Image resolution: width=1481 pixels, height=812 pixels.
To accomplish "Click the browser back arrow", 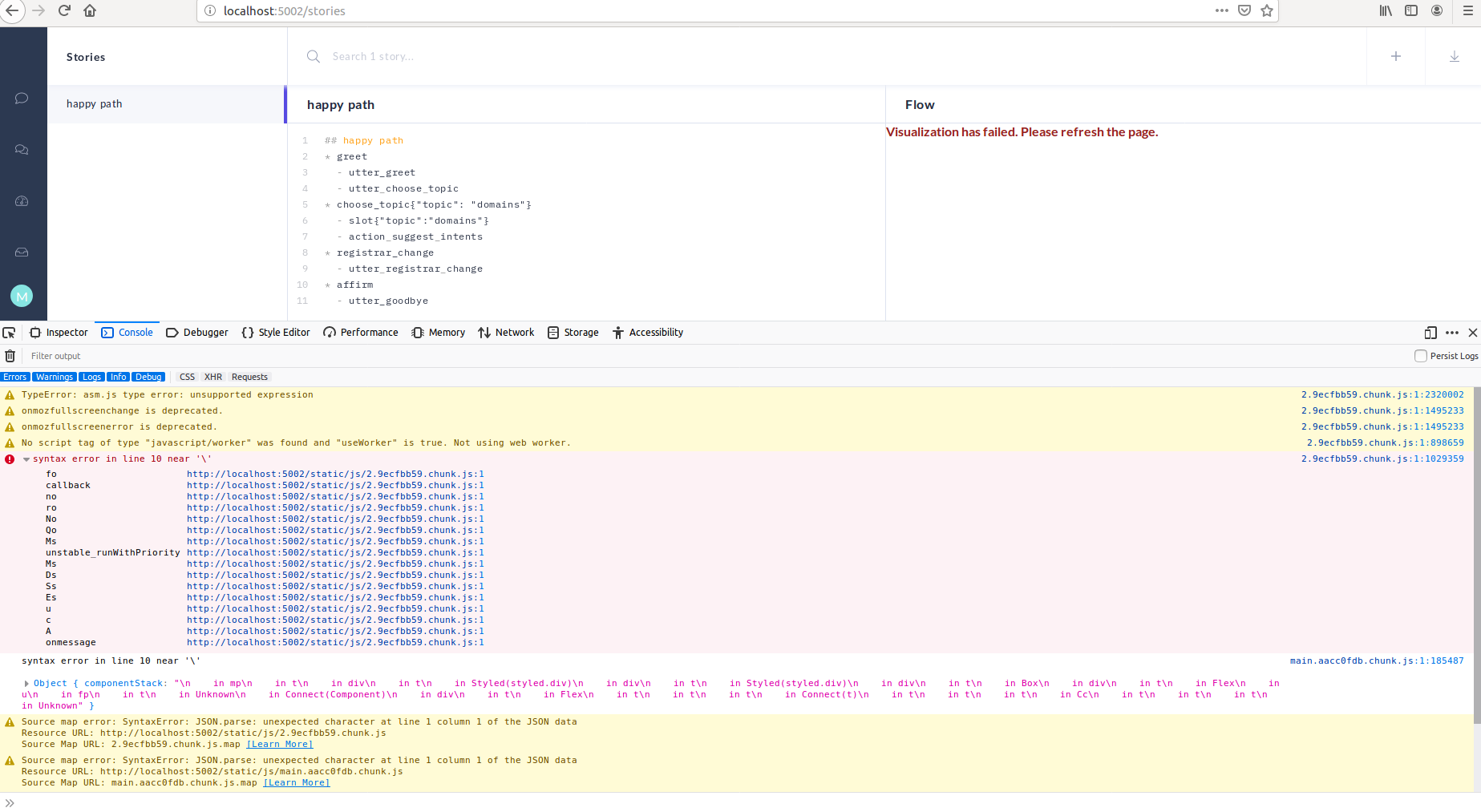I will (12, 10).
